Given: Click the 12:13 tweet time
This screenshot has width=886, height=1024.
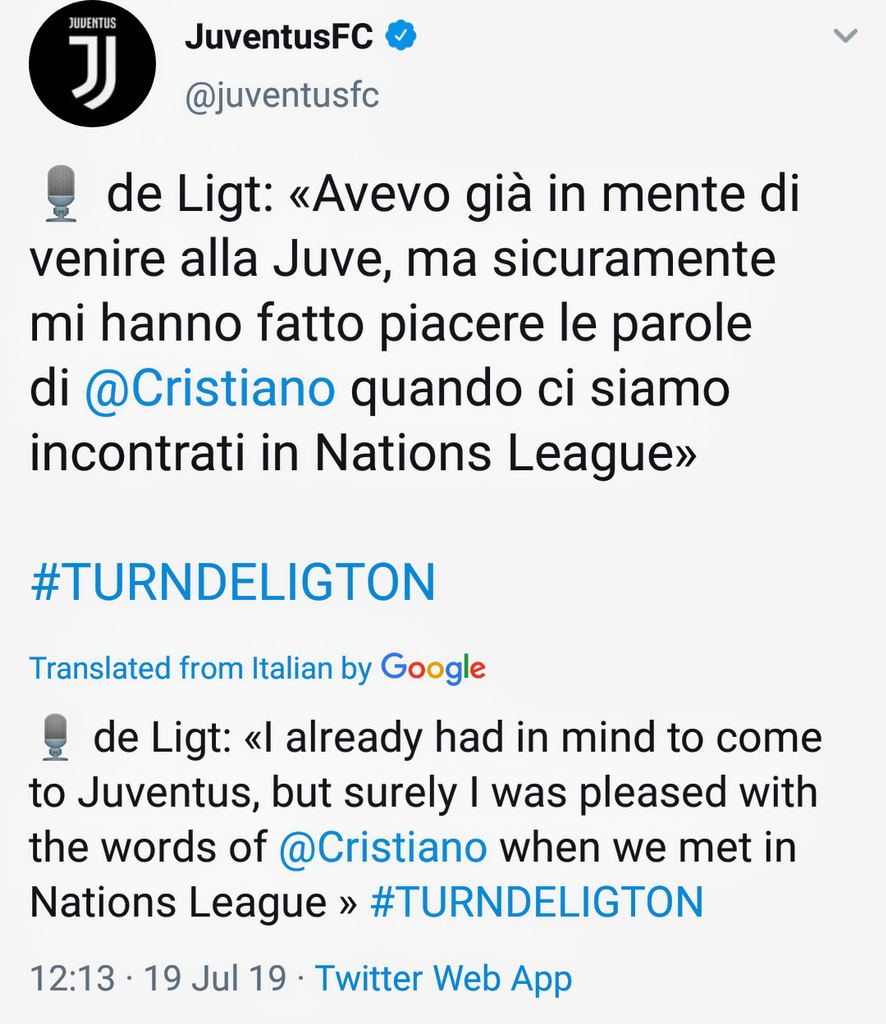Looking at the screenshot, I should [x=73, y=978].
